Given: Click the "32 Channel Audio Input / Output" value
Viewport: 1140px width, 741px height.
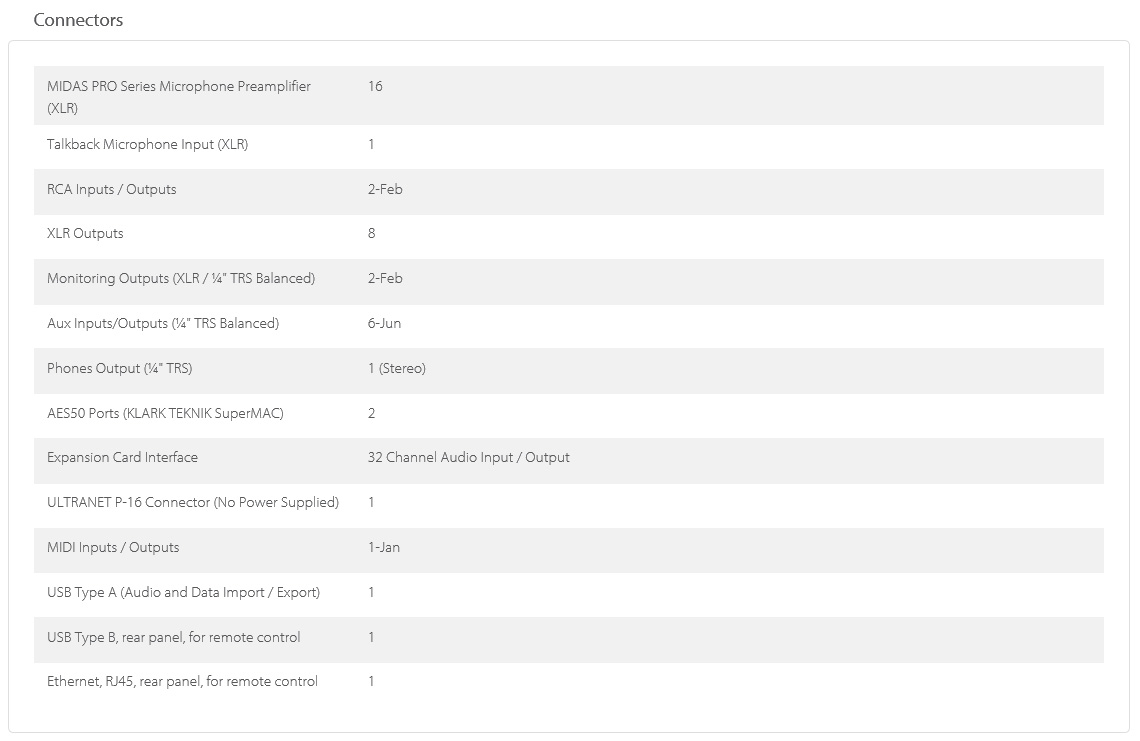Looking at the screenshot, I should (x=468, y=457).
